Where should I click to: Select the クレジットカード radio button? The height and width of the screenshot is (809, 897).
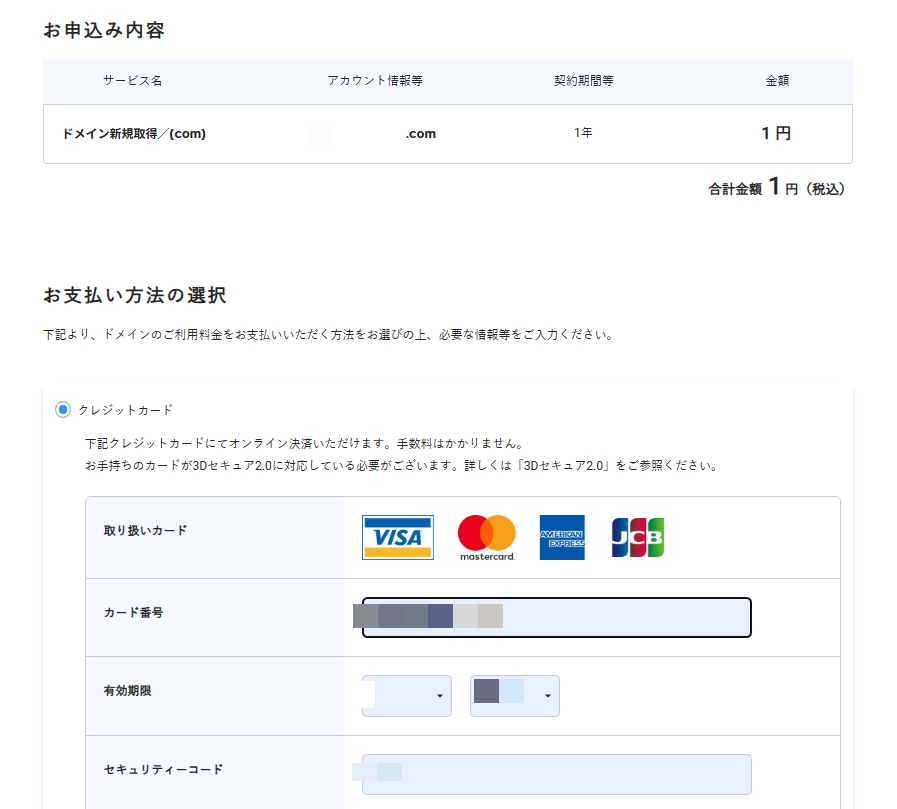(x=64, y=409)
